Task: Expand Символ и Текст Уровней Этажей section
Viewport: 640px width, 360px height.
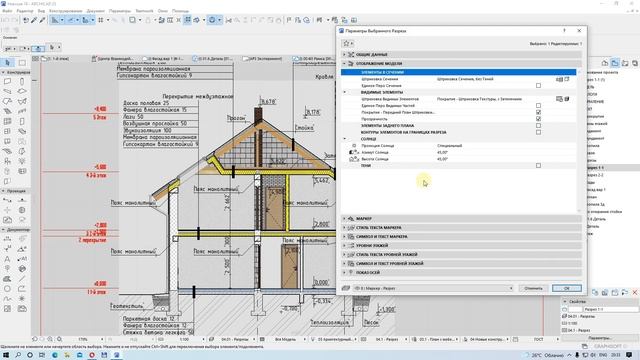Action: click(x=461, y=264)
